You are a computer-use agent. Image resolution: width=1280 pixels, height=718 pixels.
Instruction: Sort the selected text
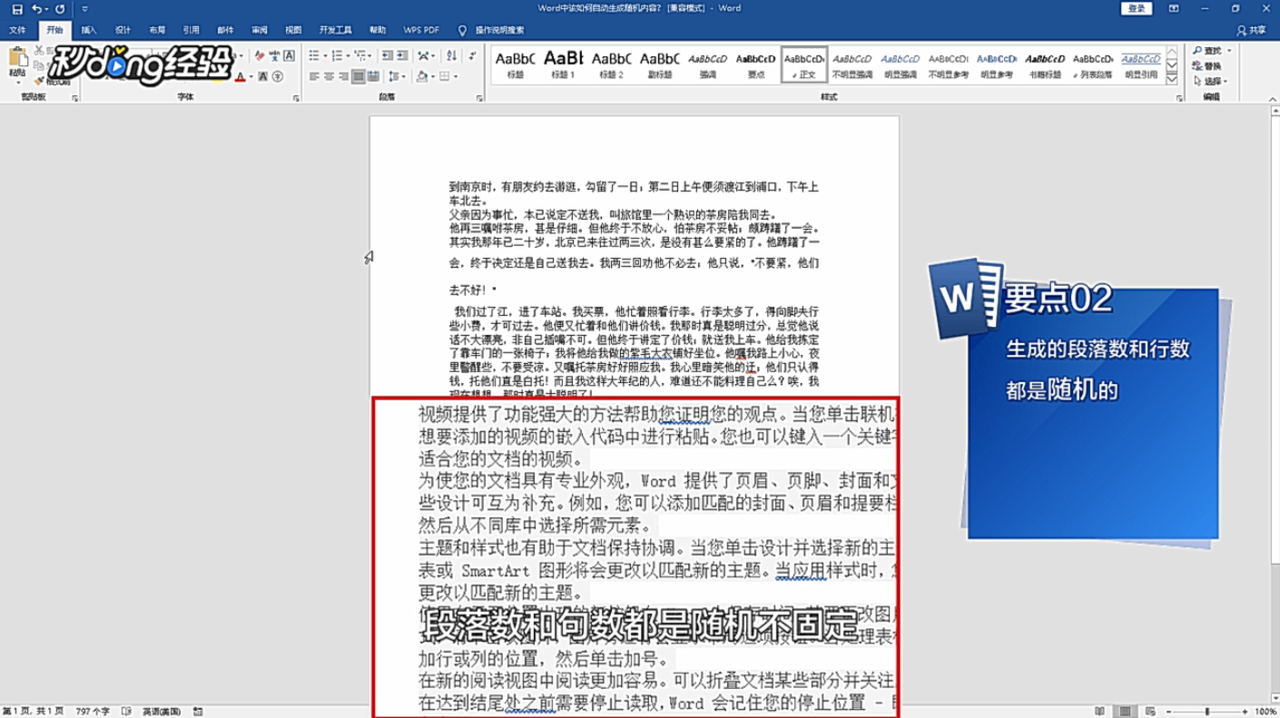point(453,55)
